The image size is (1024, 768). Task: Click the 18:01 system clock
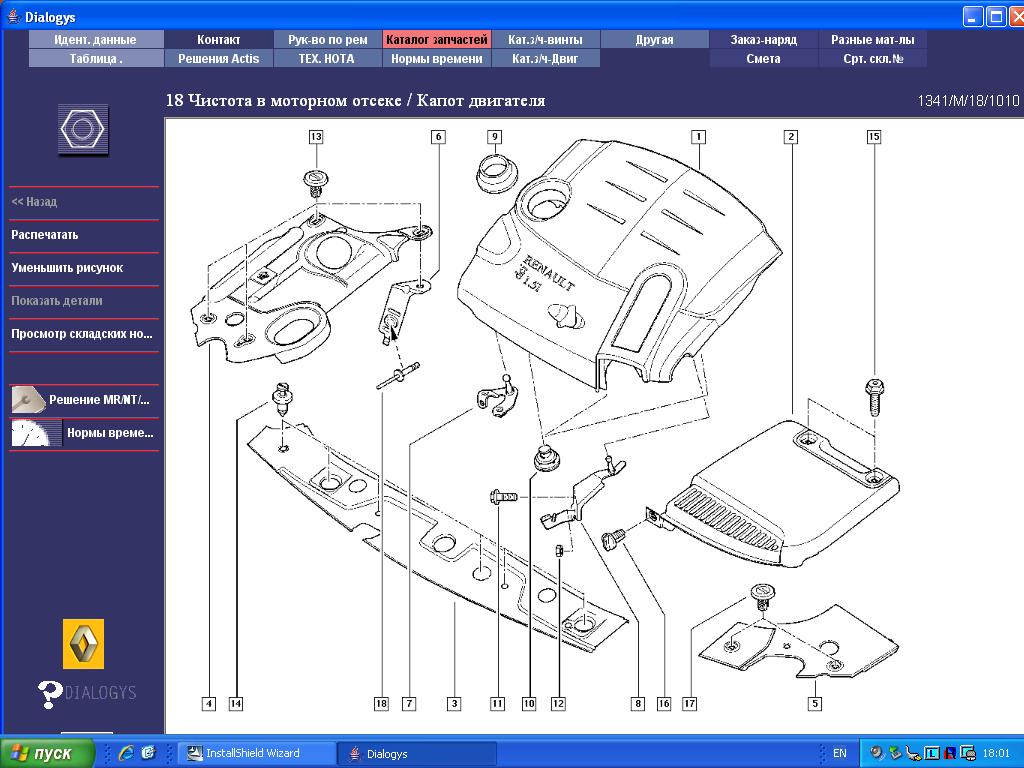pos(996,753)
